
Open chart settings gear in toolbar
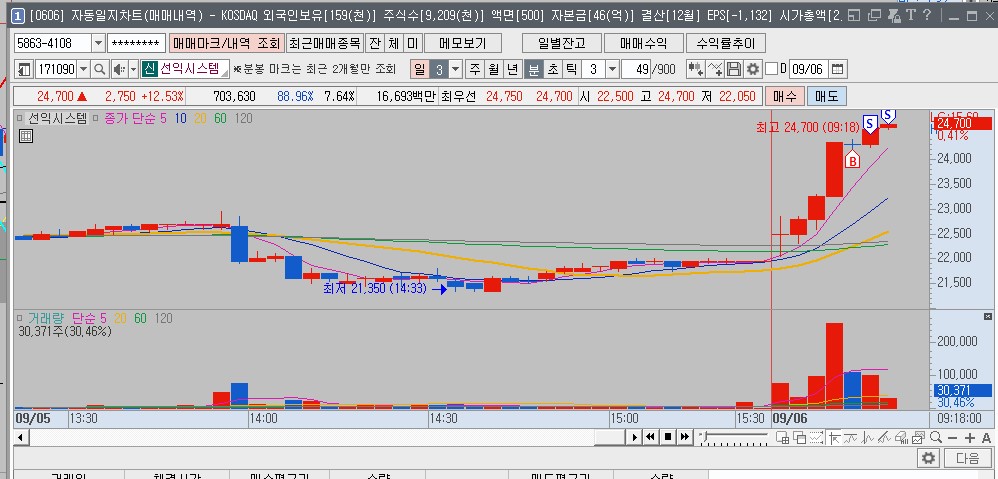(753, 69)
